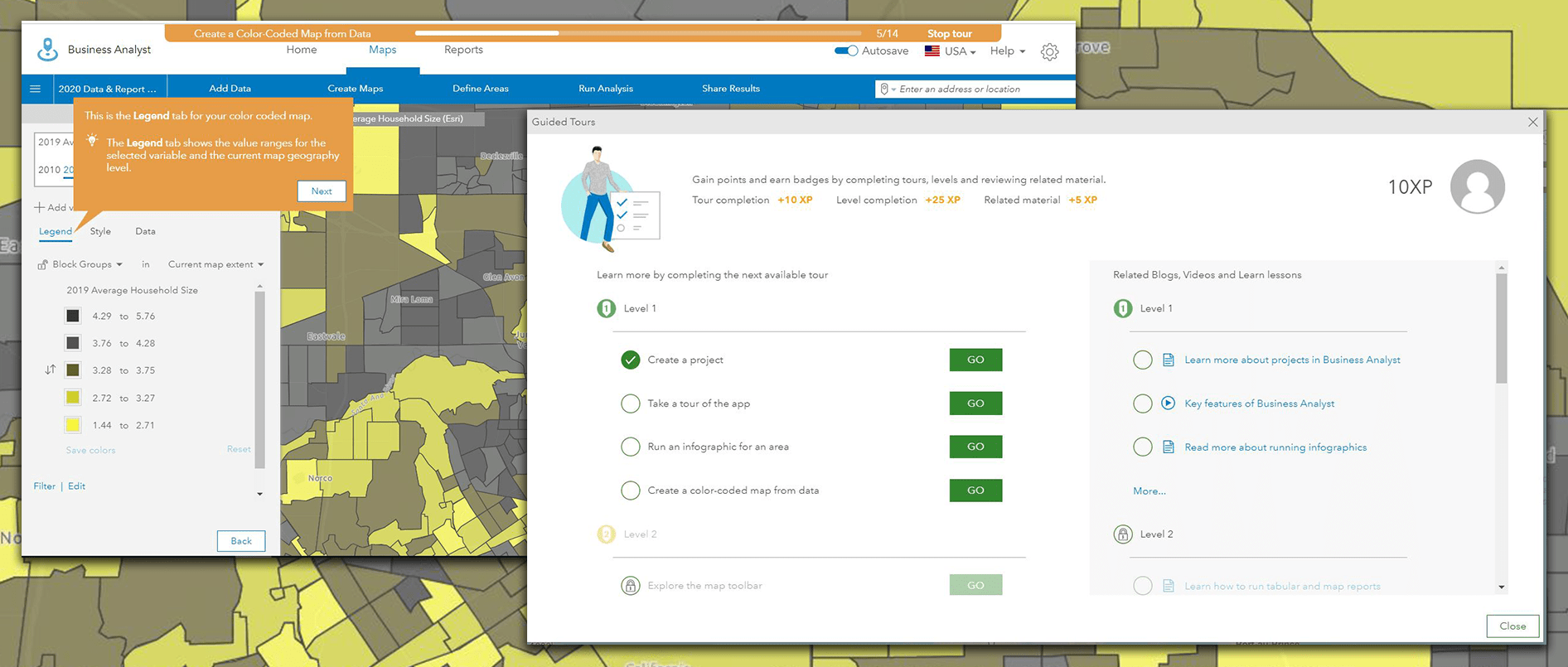Mark projects article circle as reviewed

(x=1143, y=360)
